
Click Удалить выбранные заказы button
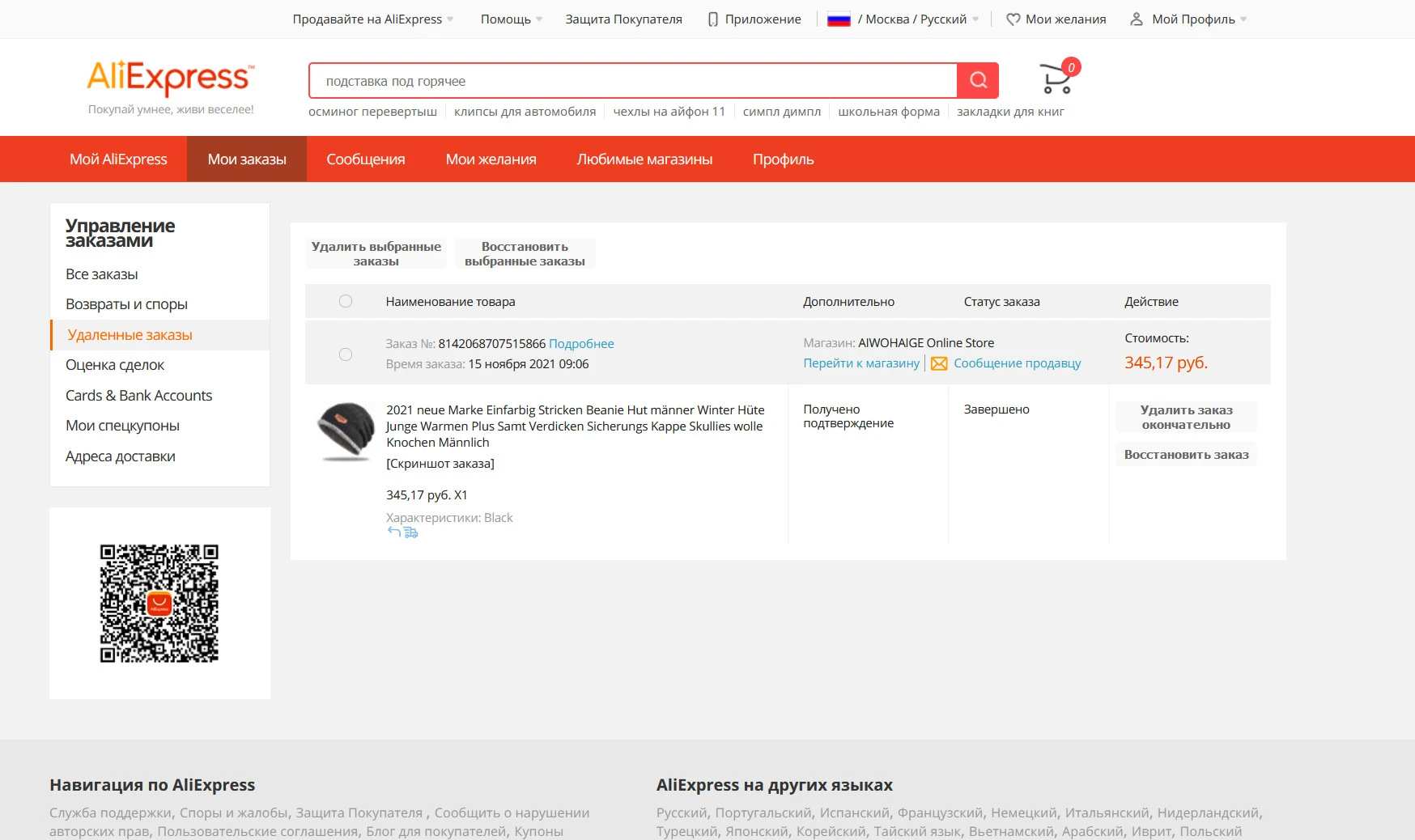point(376,253)
